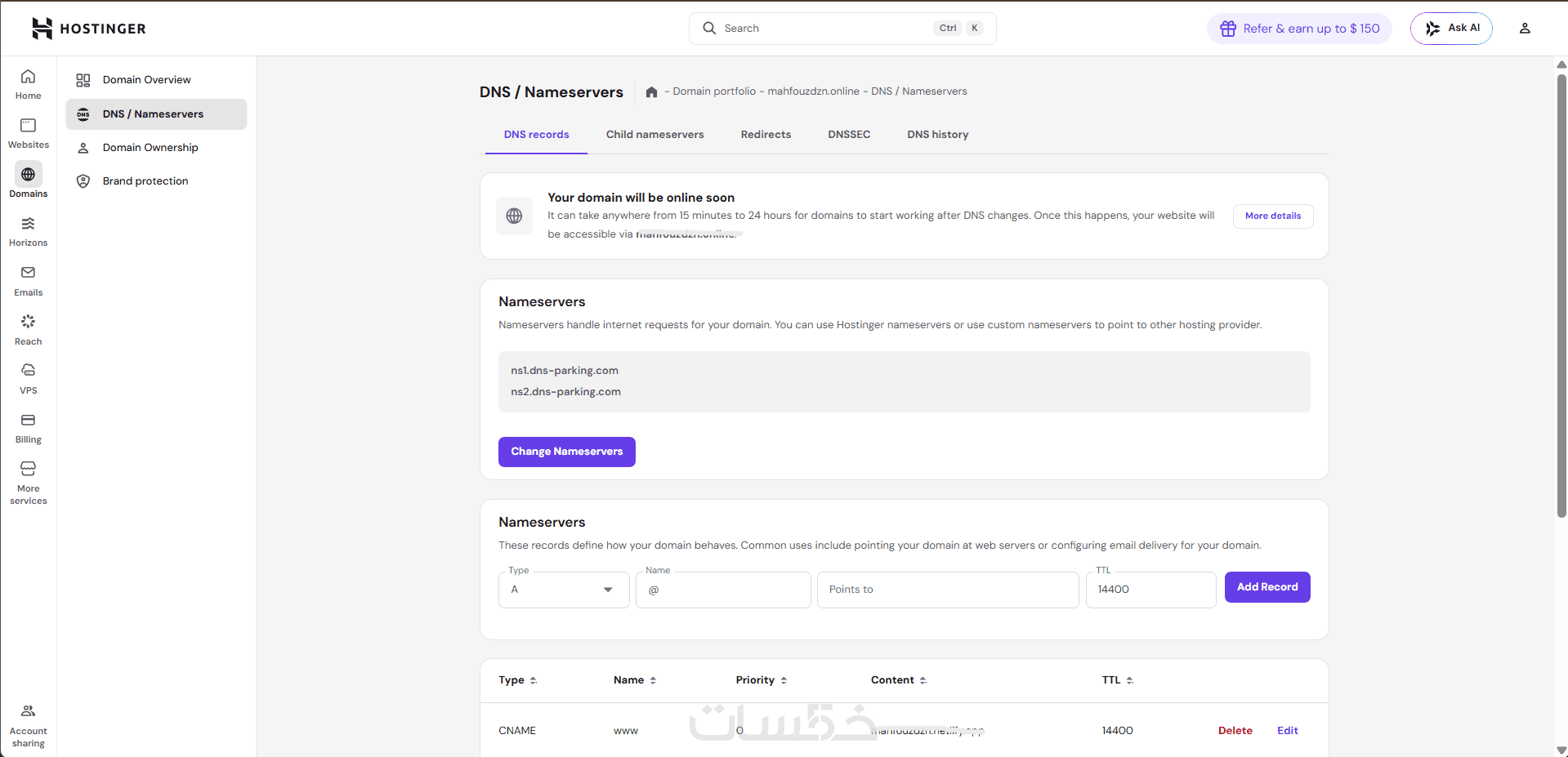Click the page vertical scrollbar

(1561, 294)
